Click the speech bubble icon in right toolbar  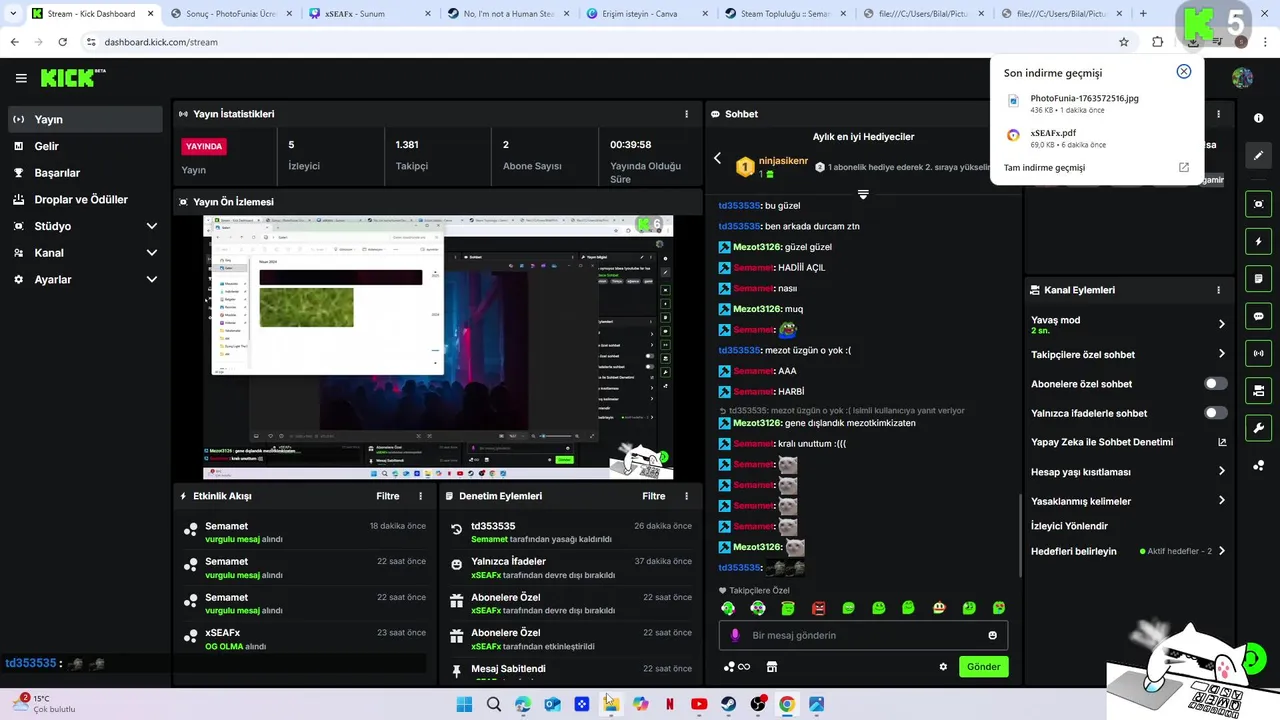pyautogui.click(x=1258, y=316)
